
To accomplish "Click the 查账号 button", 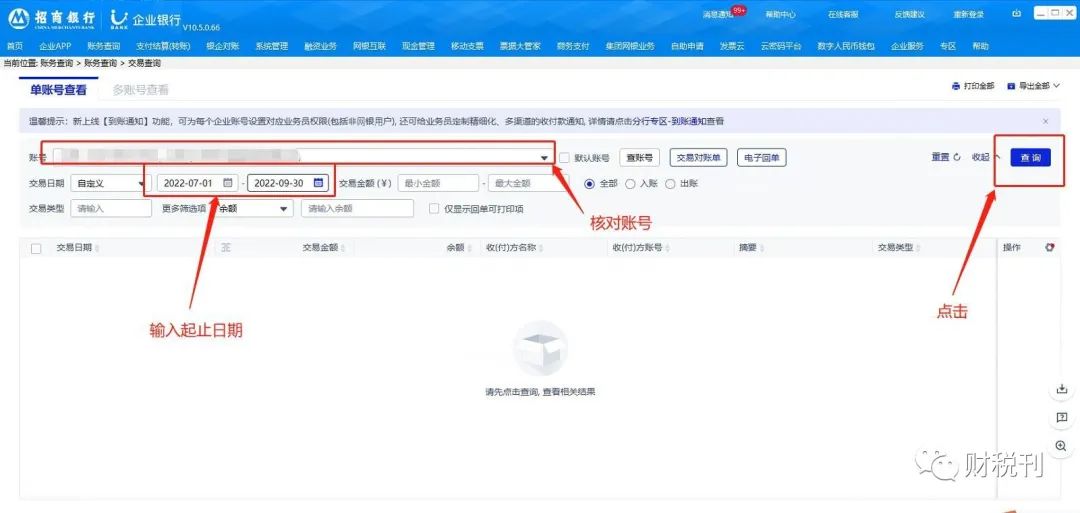I will pyautogui.click(x=640, y=158).
